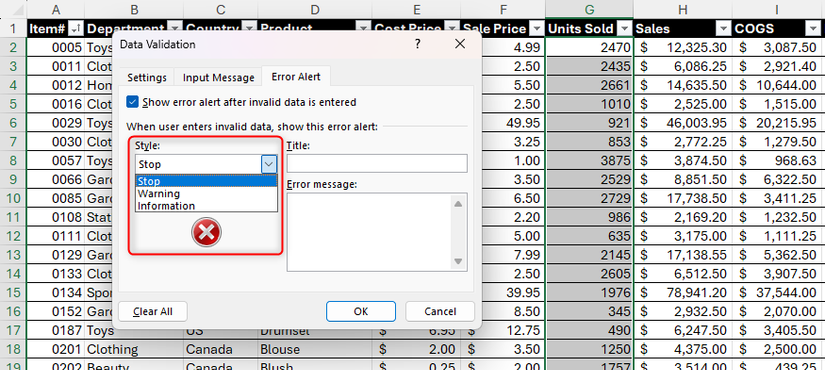Click the red Stop error icon
Viewport: 825px width, 370px height.
(x=206, y=232)
